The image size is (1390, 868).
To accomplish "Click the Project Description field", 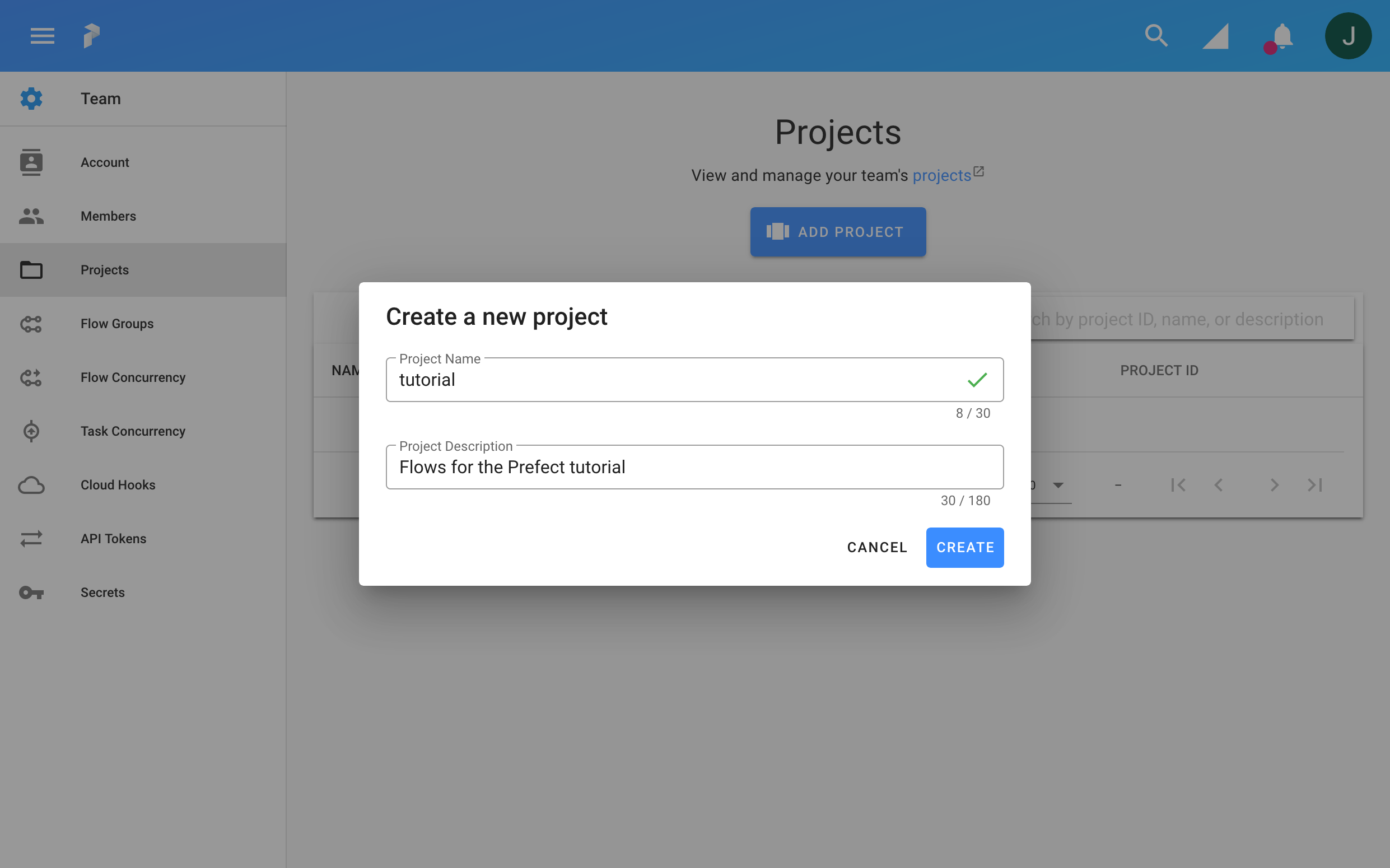I will 694,467.
